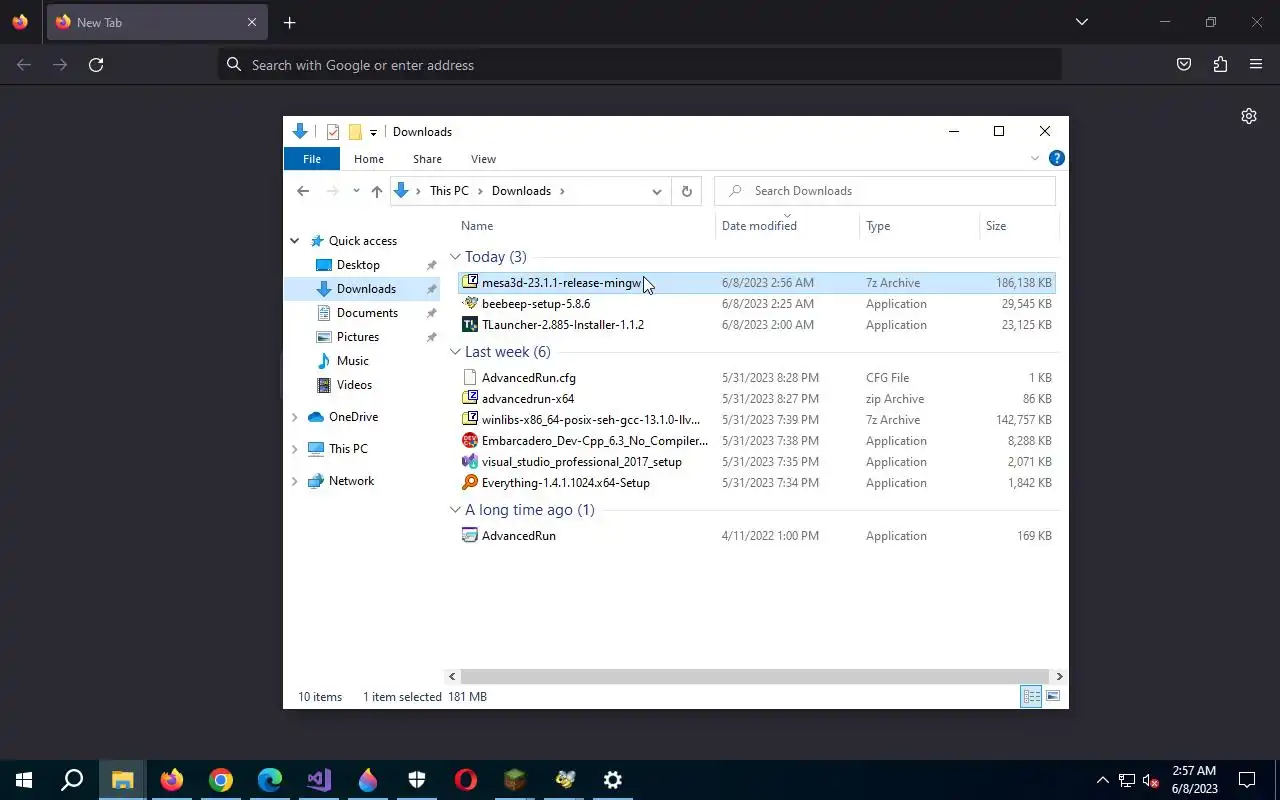Image resolution: width=1280 pixels, height=800 pixels.
Task: Open the Home ribbon tab
Action: point(369,159)
